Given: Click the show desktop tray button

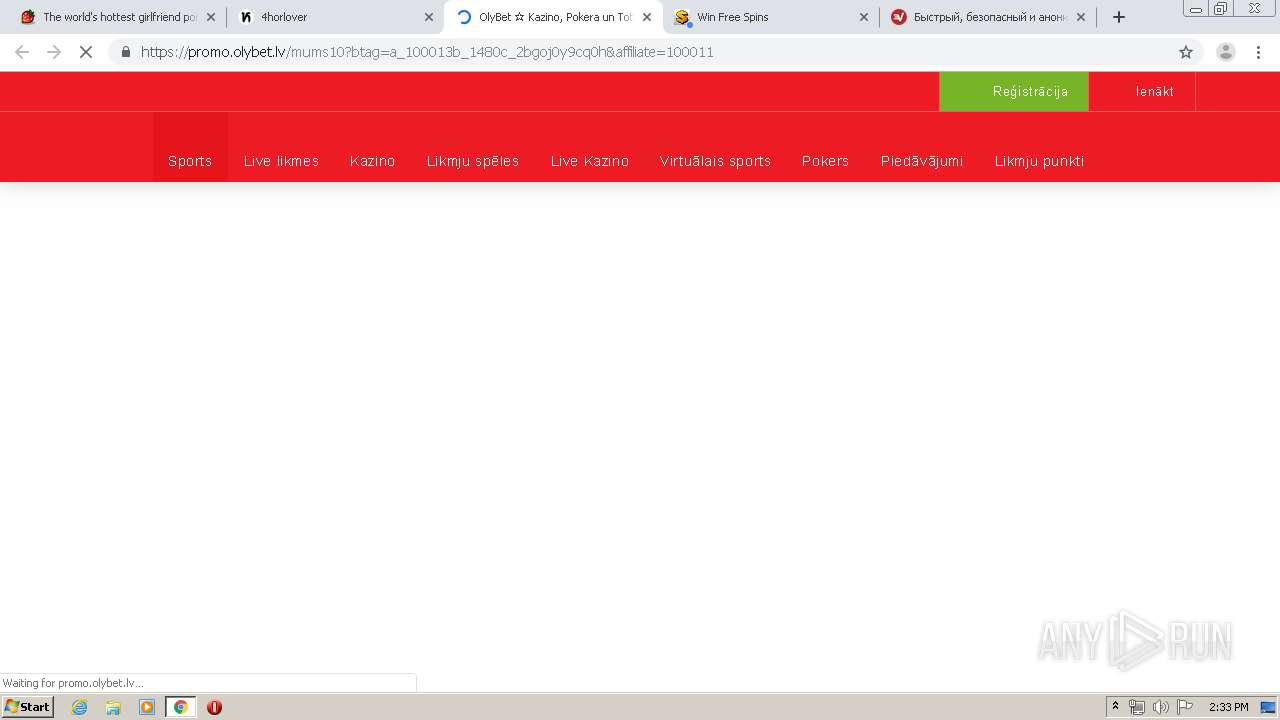Looking at the screenshot, I should 1268,707.
